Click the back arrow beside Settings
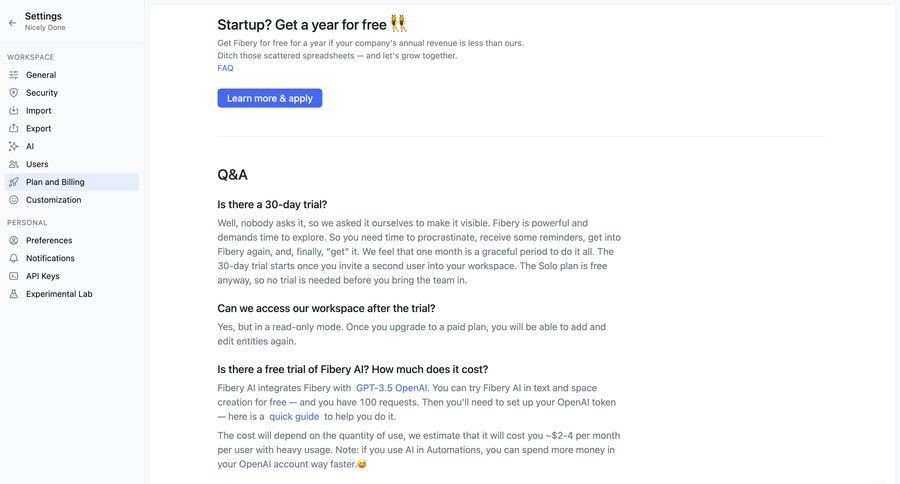The height and width of the screenshot is (484, 900). click(x=12, y=22)
